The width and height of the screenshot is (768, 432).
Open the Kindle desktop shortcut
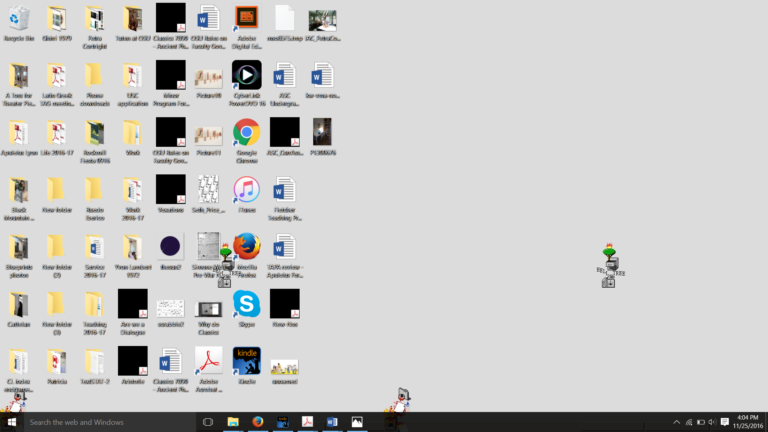[x=246, y=362]
